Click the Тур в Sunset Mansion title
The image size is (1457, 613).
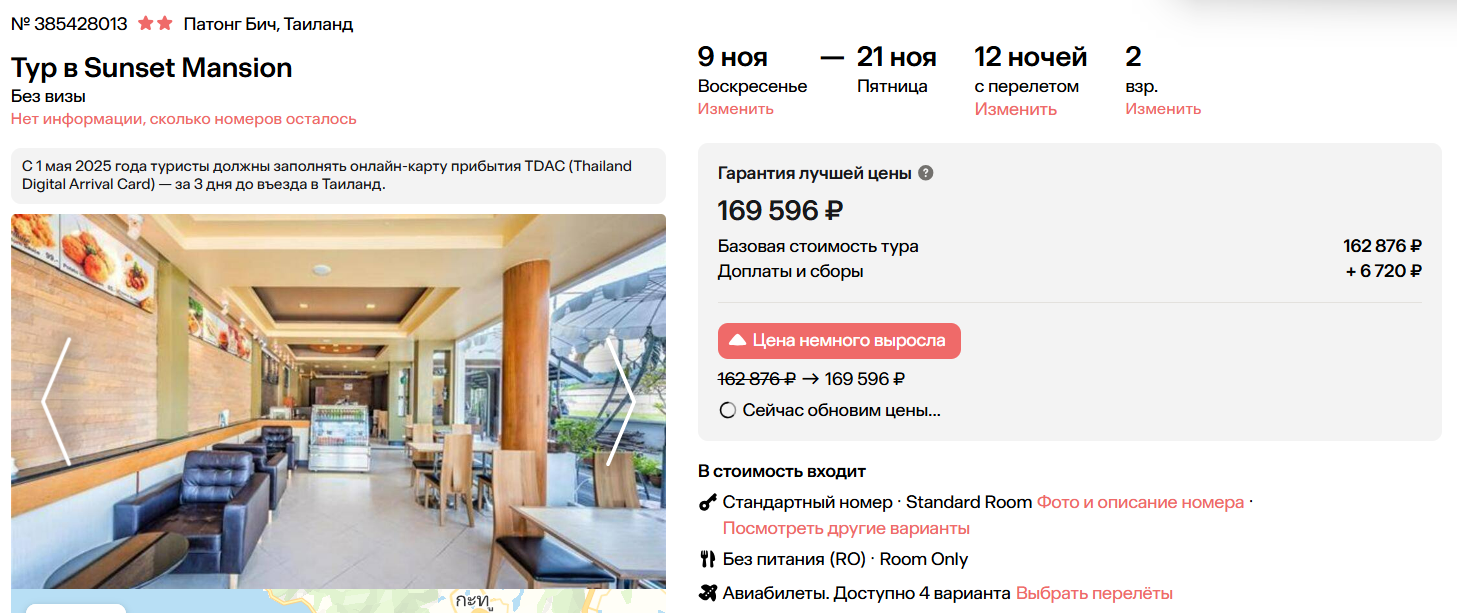click(152, 68)
